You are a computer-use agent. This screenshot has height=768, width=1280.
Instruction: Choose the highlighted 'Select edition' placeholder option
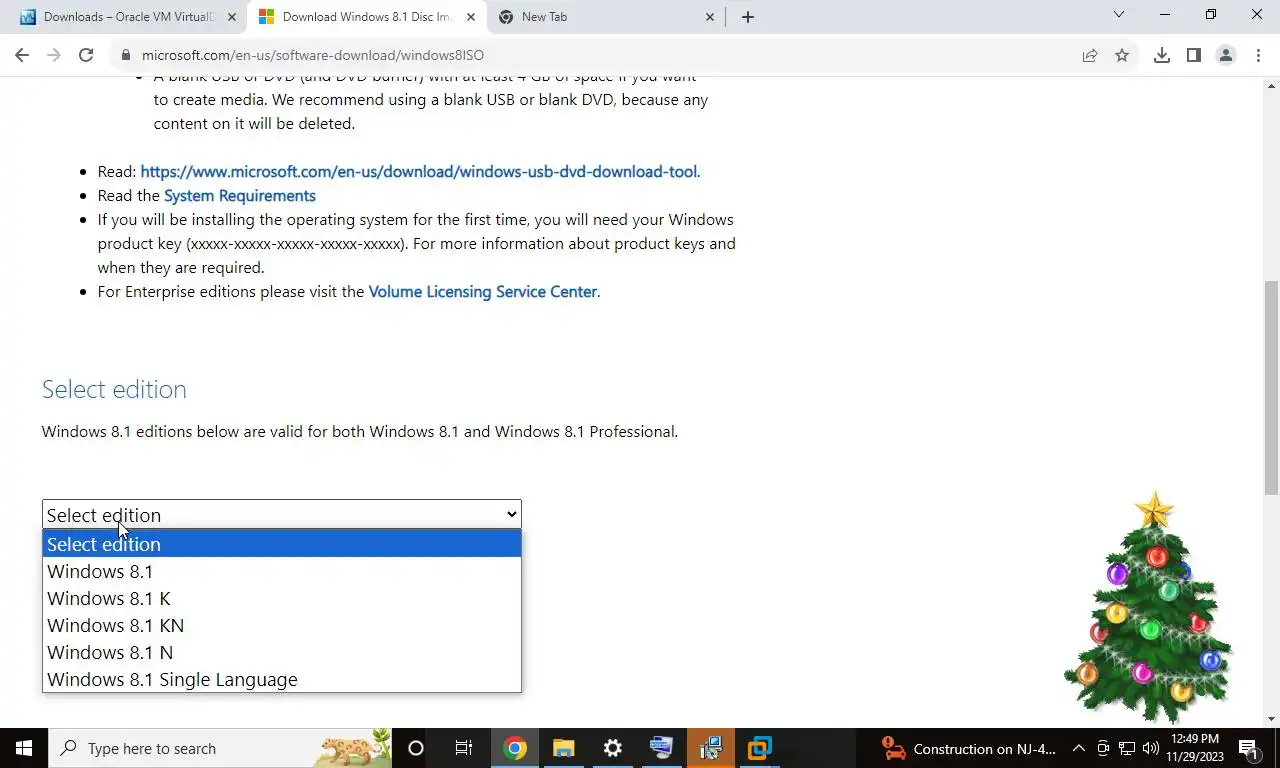point(281,544)
